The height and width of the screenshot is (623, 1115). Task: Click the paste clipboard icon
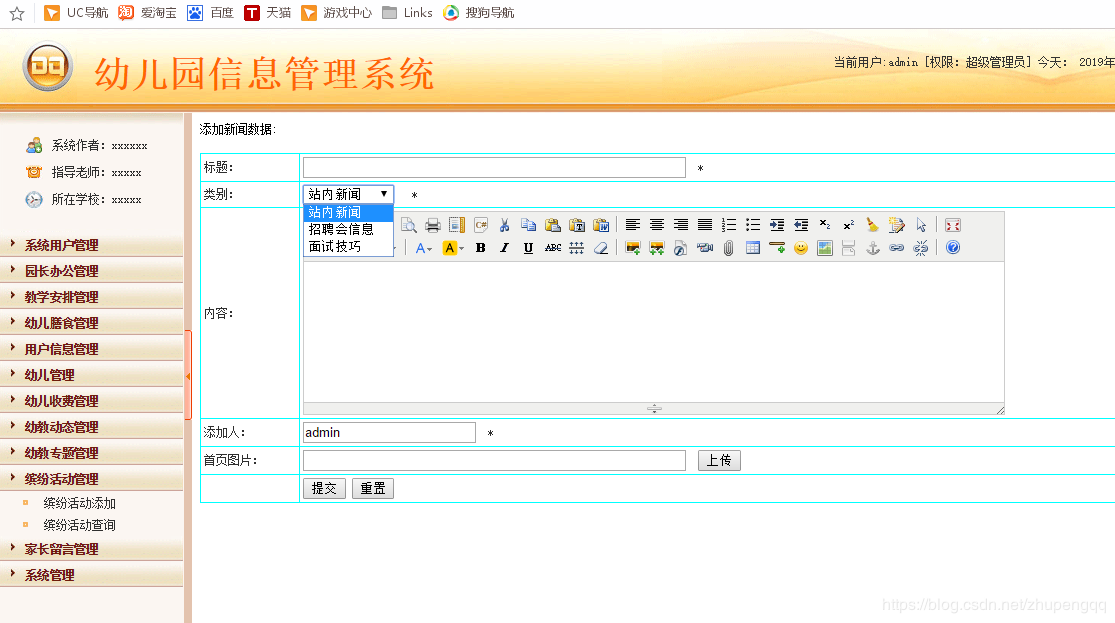coord(553,225)
